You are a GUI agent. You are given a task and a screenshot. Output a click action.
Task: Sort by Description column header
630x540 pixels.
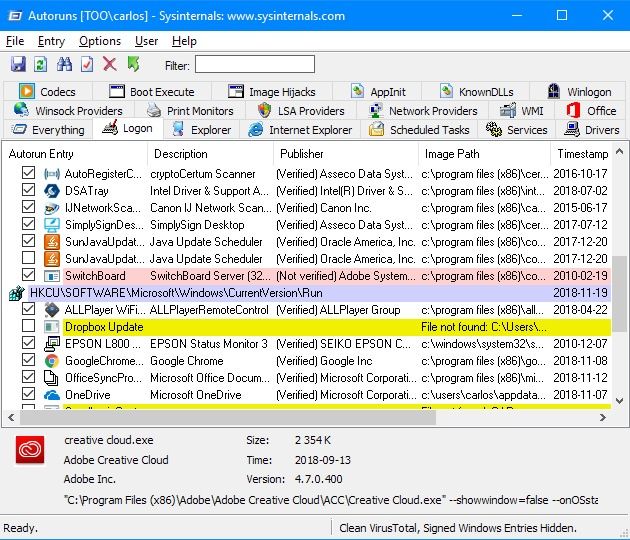[x=211, y=154]
